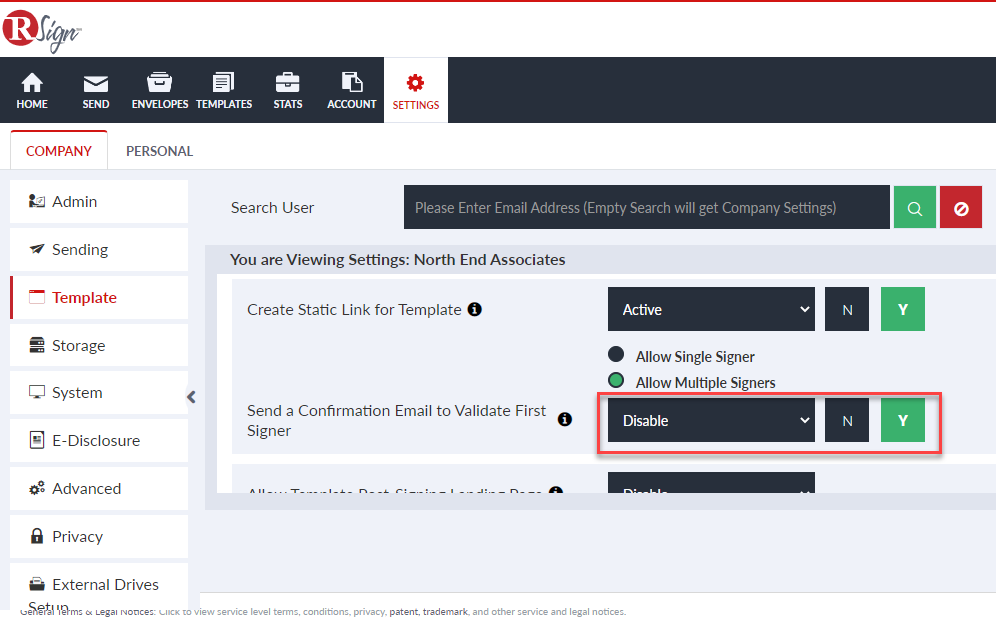Select the Allow Single Signer radio button
This screenshot has width=996, height=624.
click(x=616, y=354)
